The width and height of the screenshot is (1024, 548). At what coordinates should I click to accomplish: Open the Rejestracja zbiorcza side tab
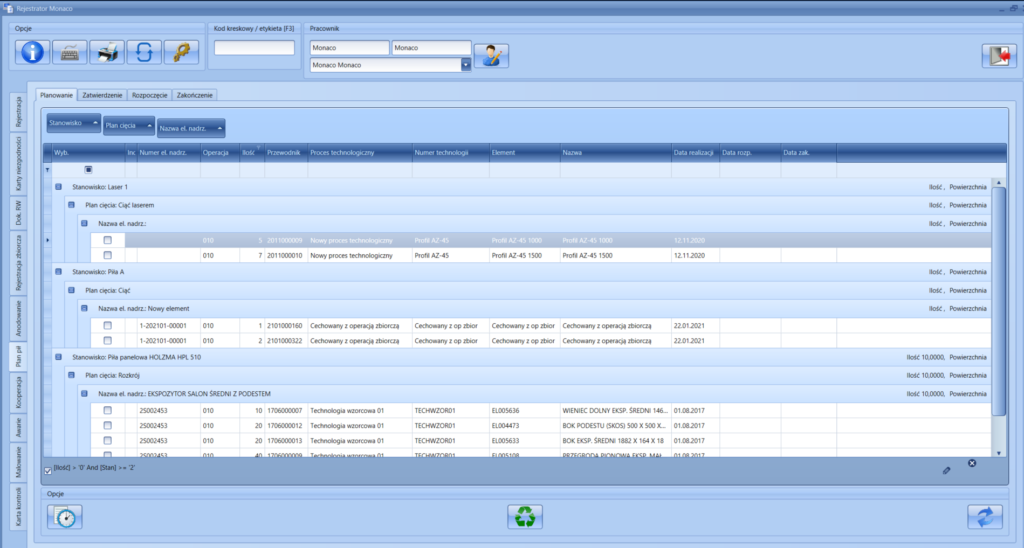[x=18, y=260]
